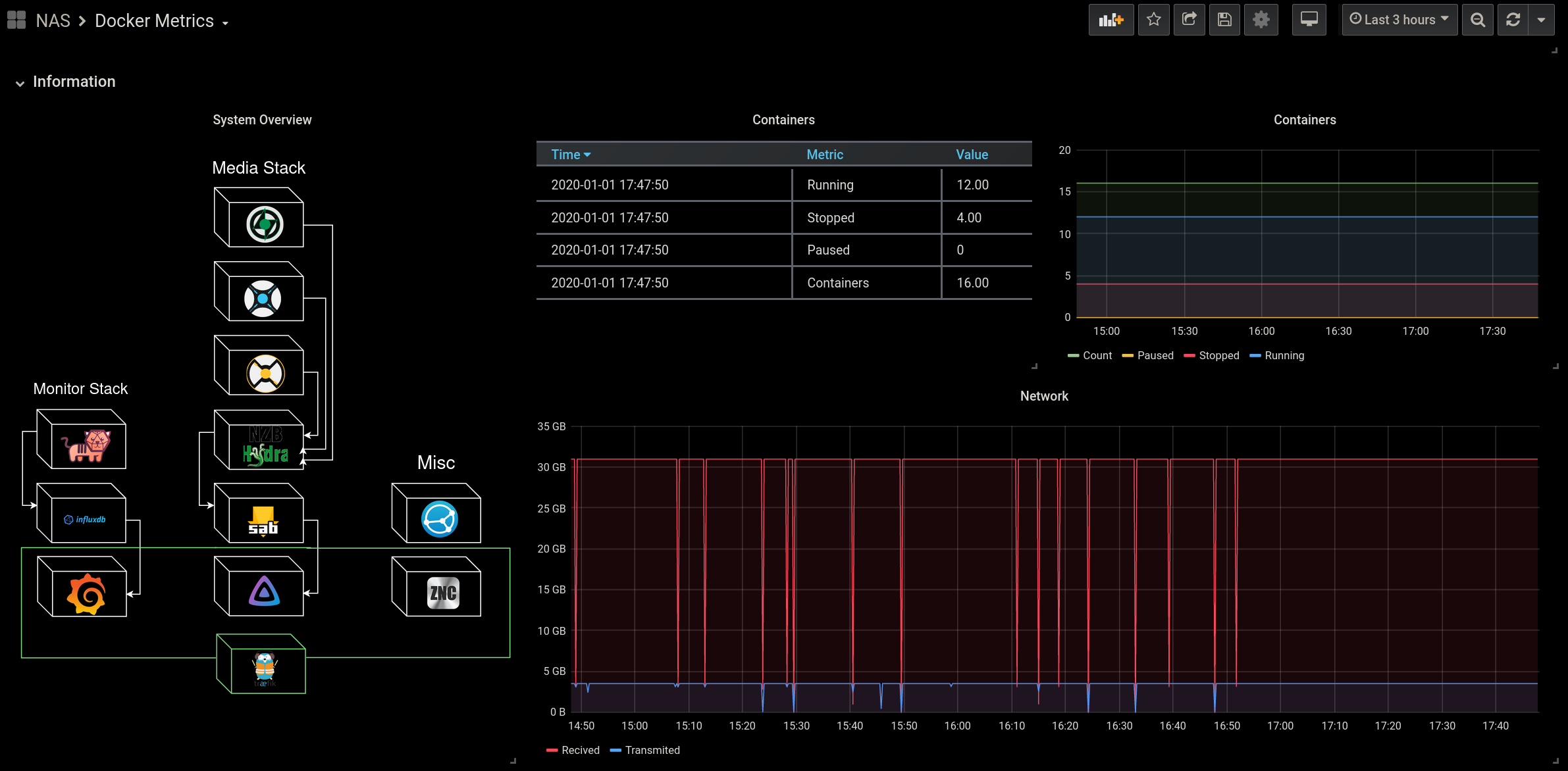Image resolution: width=1568 pixels, height=771 pixels.
Task: Click the 16.00 value cell
Action: click(x=987, y=283)
